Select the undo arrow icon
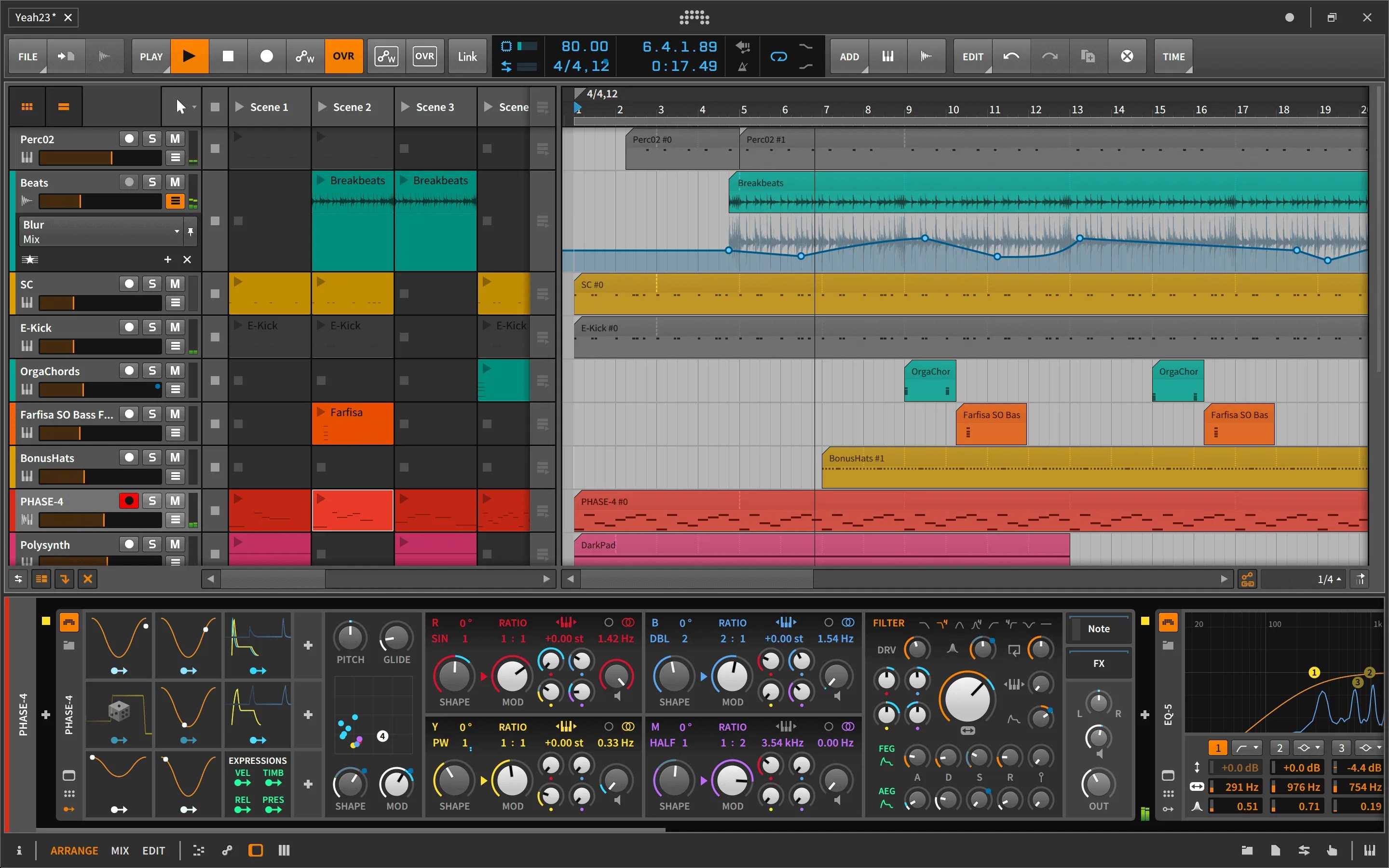Image resolution: width=1389 pixels, height=868 pixels. (1011, 56)
